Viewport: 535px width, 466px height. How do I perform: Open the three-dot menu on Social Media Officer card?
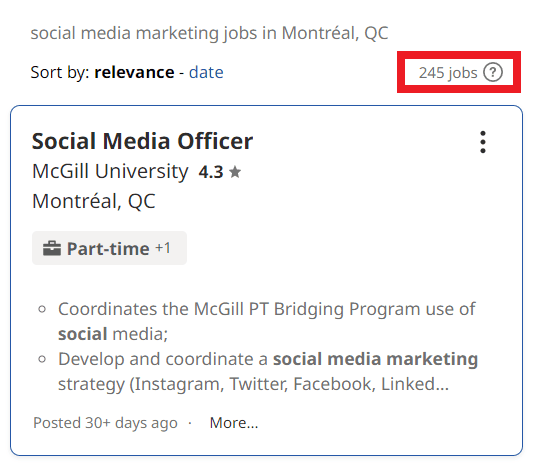click(x=483, y=142)
